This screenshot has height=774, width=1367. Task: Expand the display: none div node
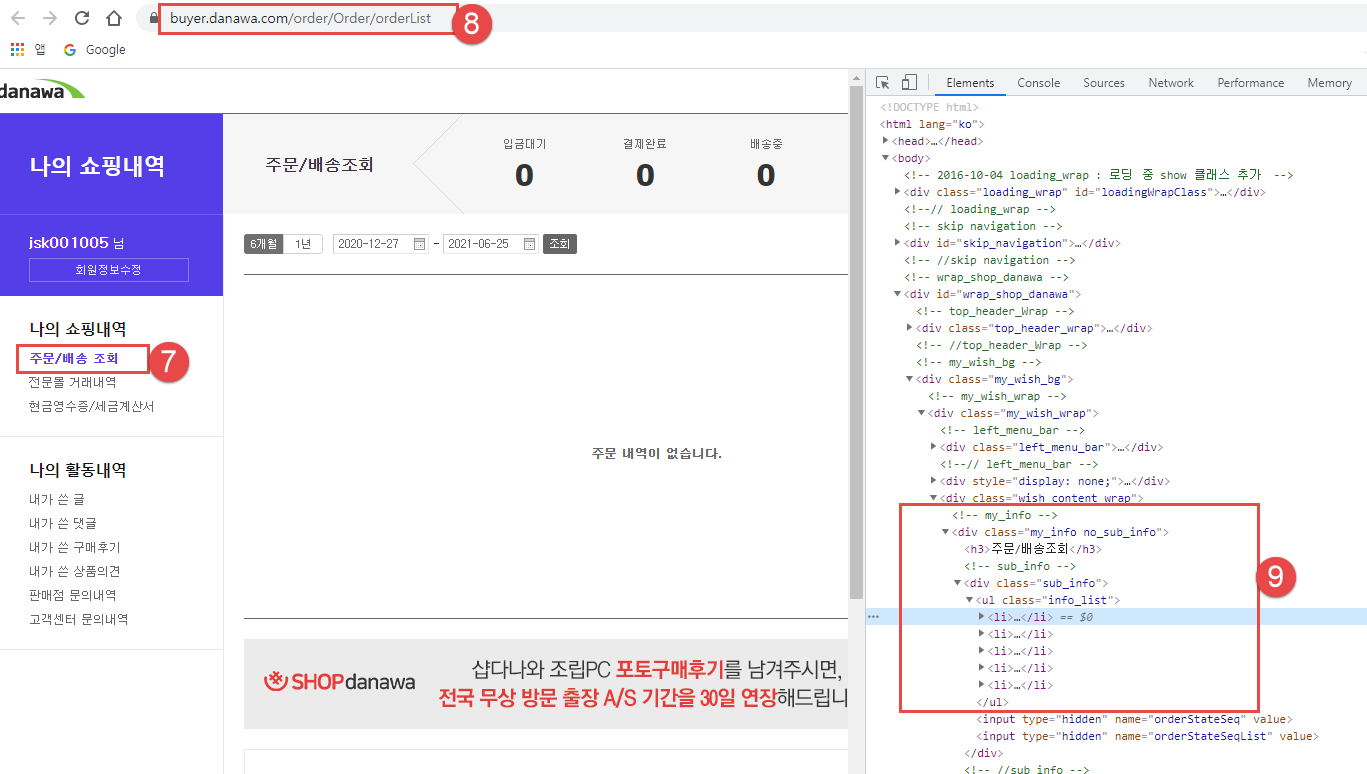click(x=934, y=481)
